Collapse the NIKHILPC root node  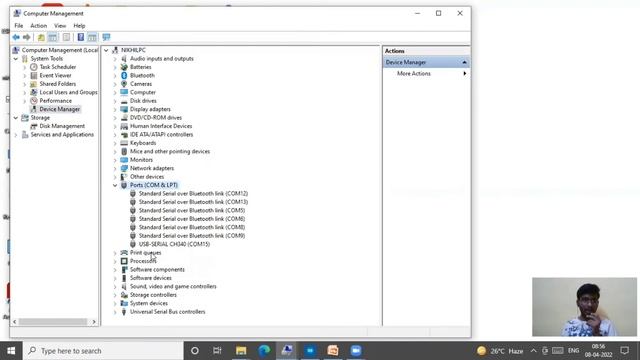click(x=106, y=50)
